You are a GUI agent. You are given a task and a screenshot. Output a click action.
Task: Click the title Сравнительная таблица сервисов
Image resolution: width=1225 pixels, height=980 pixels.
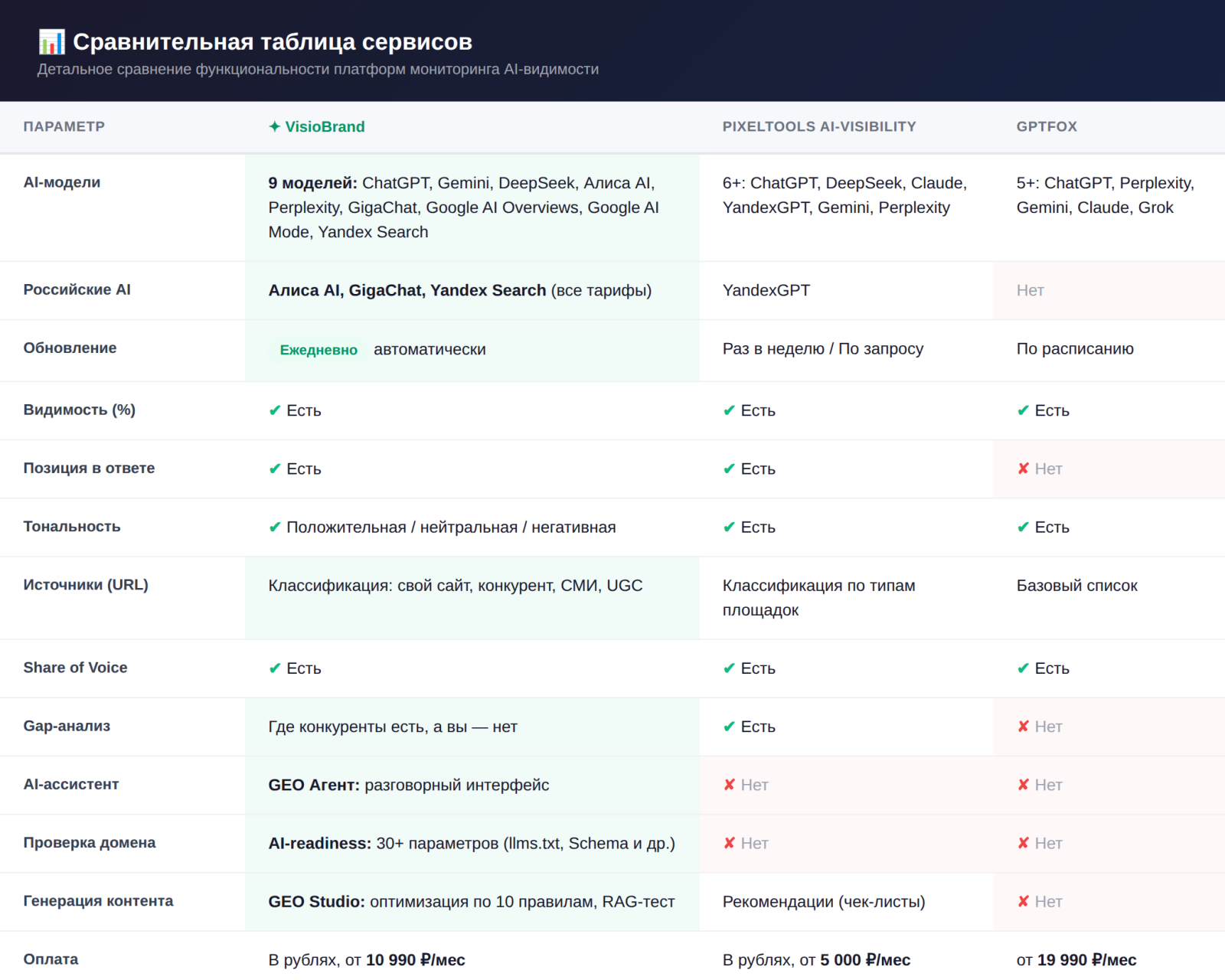click(273, 42)
